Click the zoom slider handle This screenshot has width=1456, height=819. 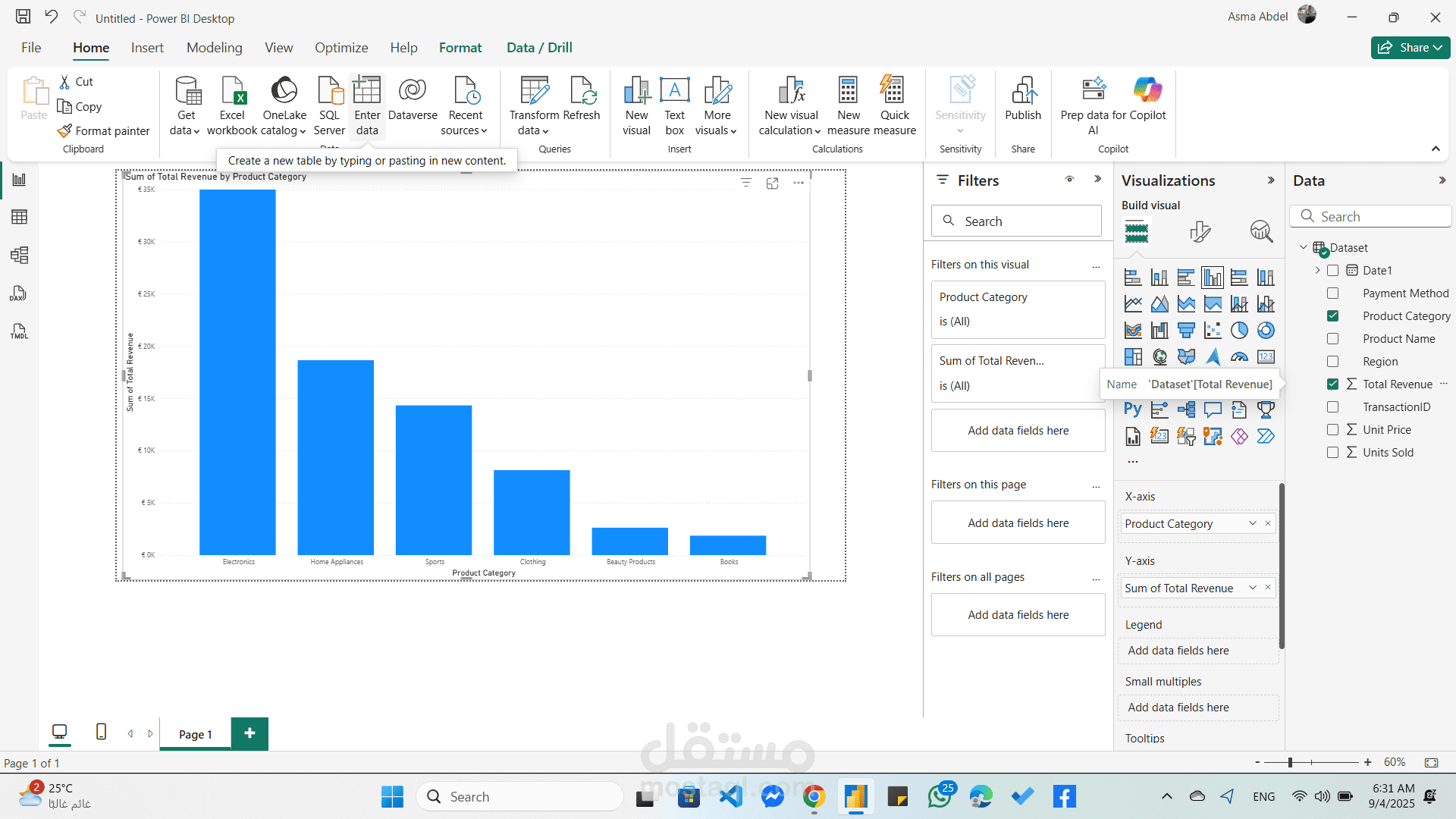[x=1290, y=762]
